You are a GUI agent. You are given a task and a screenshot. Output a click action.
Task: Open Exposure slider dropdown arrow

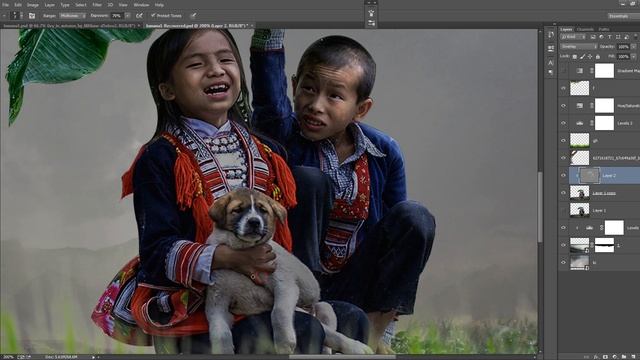[x=128, y=16]
